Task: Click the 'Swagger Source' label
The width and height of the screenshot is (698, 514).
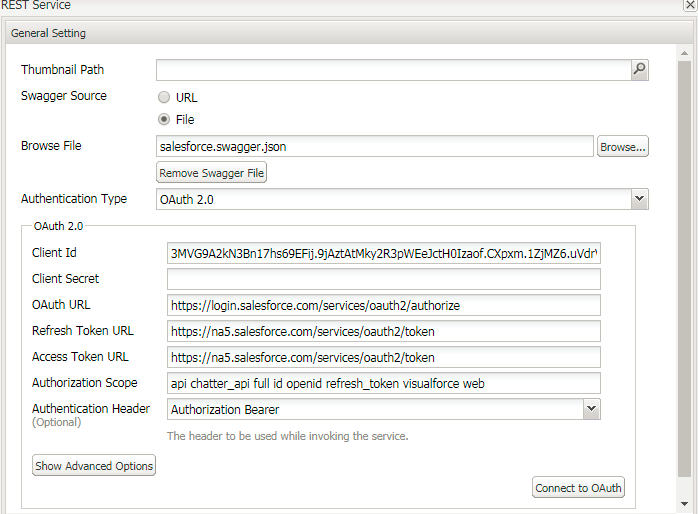Action: [64, 96]
